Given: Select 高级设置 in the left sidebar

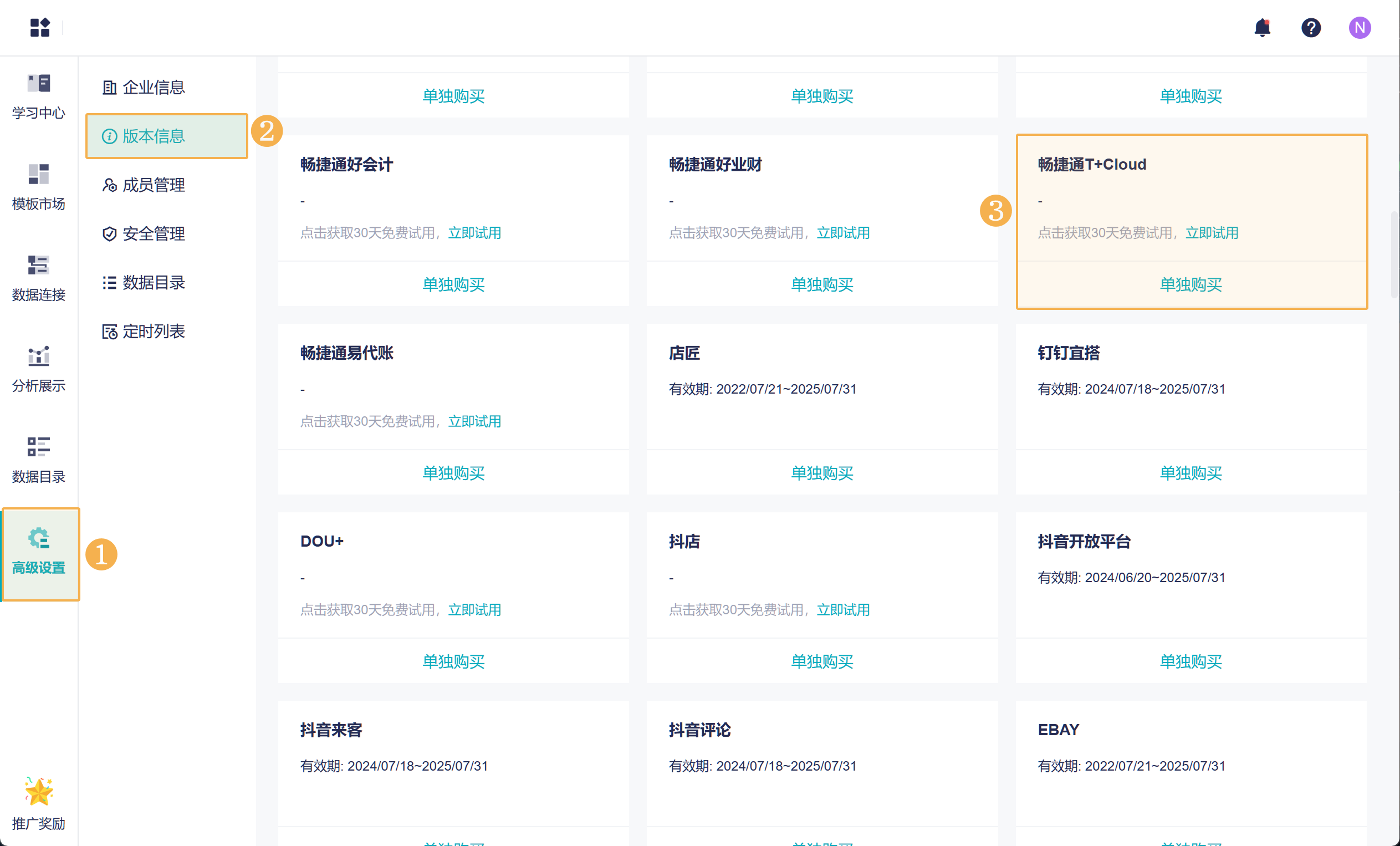Looking at the screenshot, I should click(x=39, y=551).
